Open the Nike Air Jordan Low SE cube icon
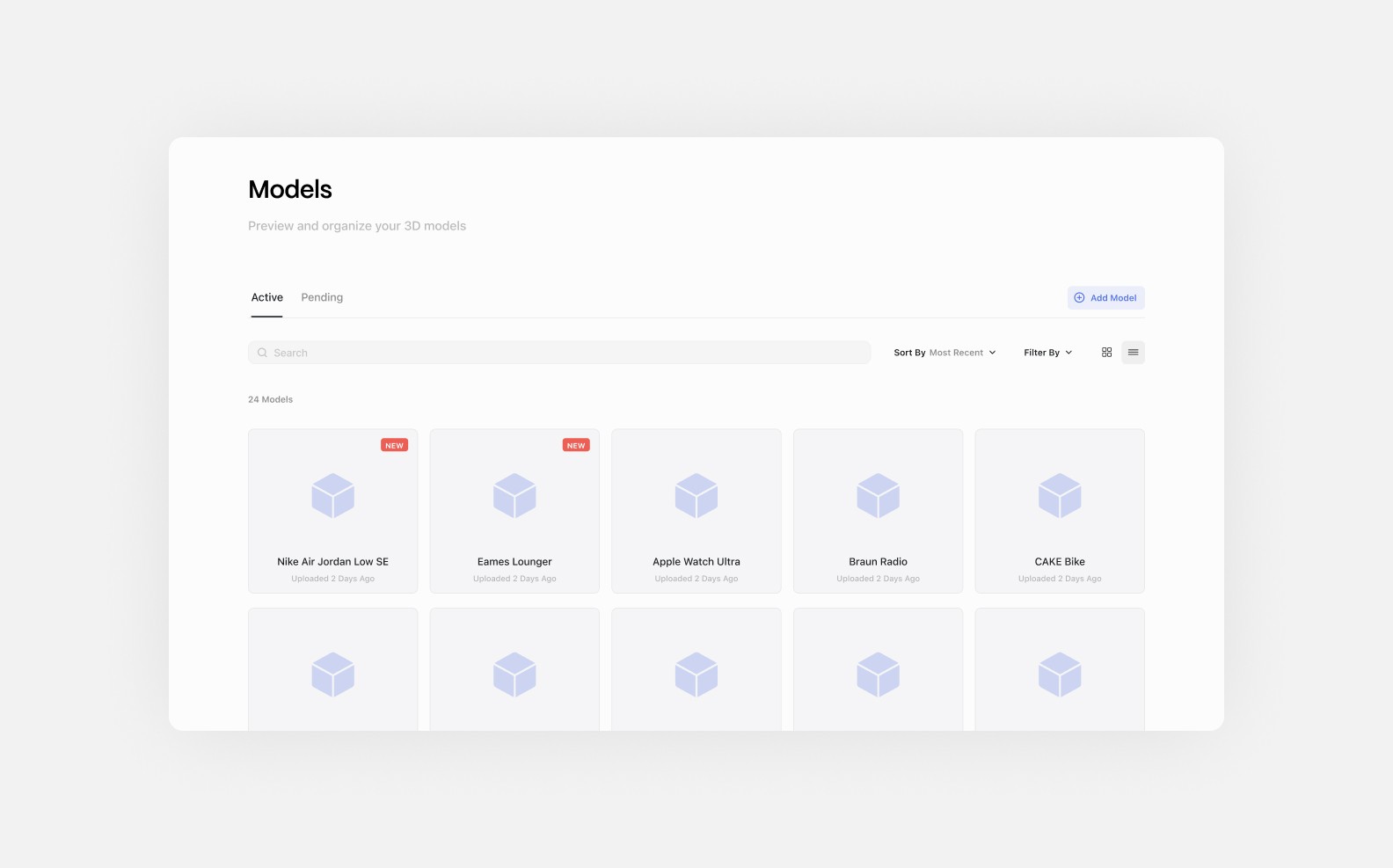The height and width of the screenshot is (868, 1393). (x=332, y=495)
